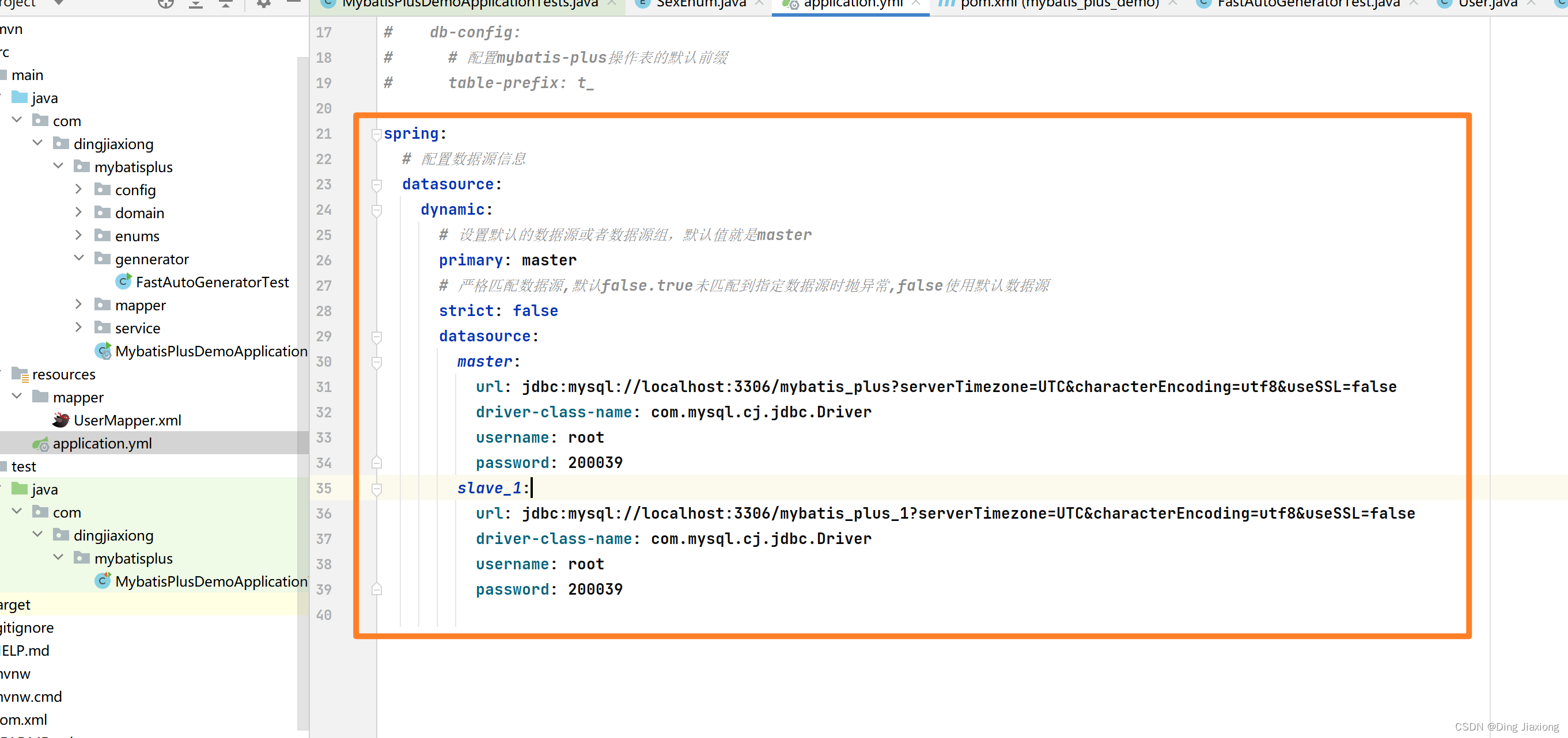The image size is (1568, 738).
Task: Close the pom.xml editor tab
Action: [x=1172, y=3]
